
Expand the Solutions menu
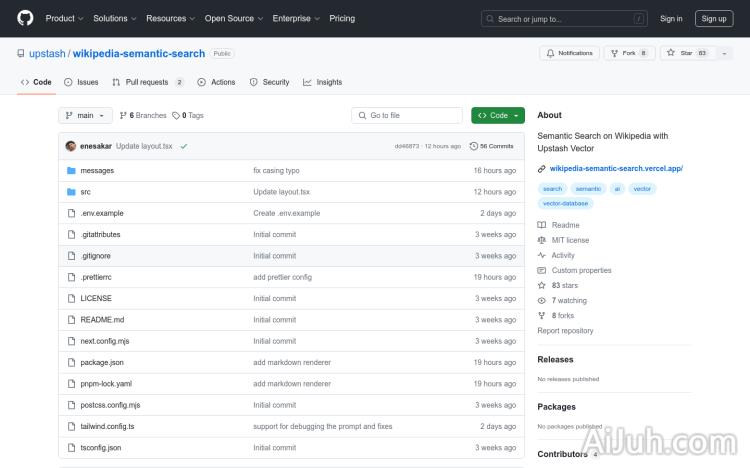click(x=114, y=18)
